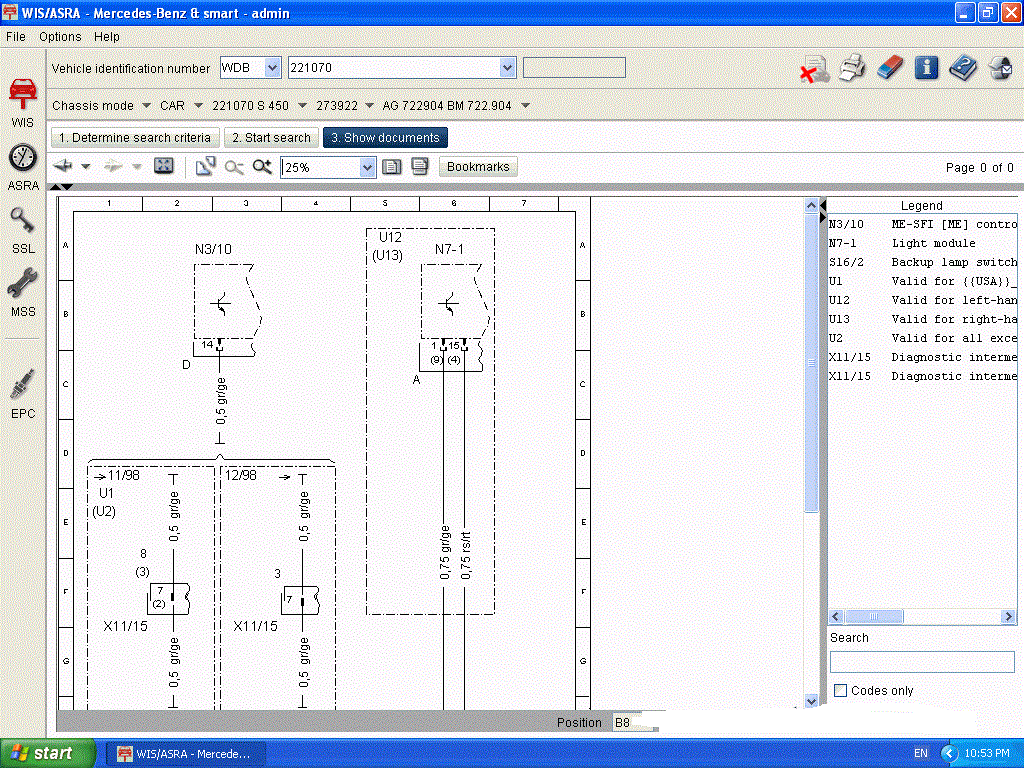Click the empty field beside the VIN dropdown
Viewport: 1024px width, 768px height.
(574, 67)
